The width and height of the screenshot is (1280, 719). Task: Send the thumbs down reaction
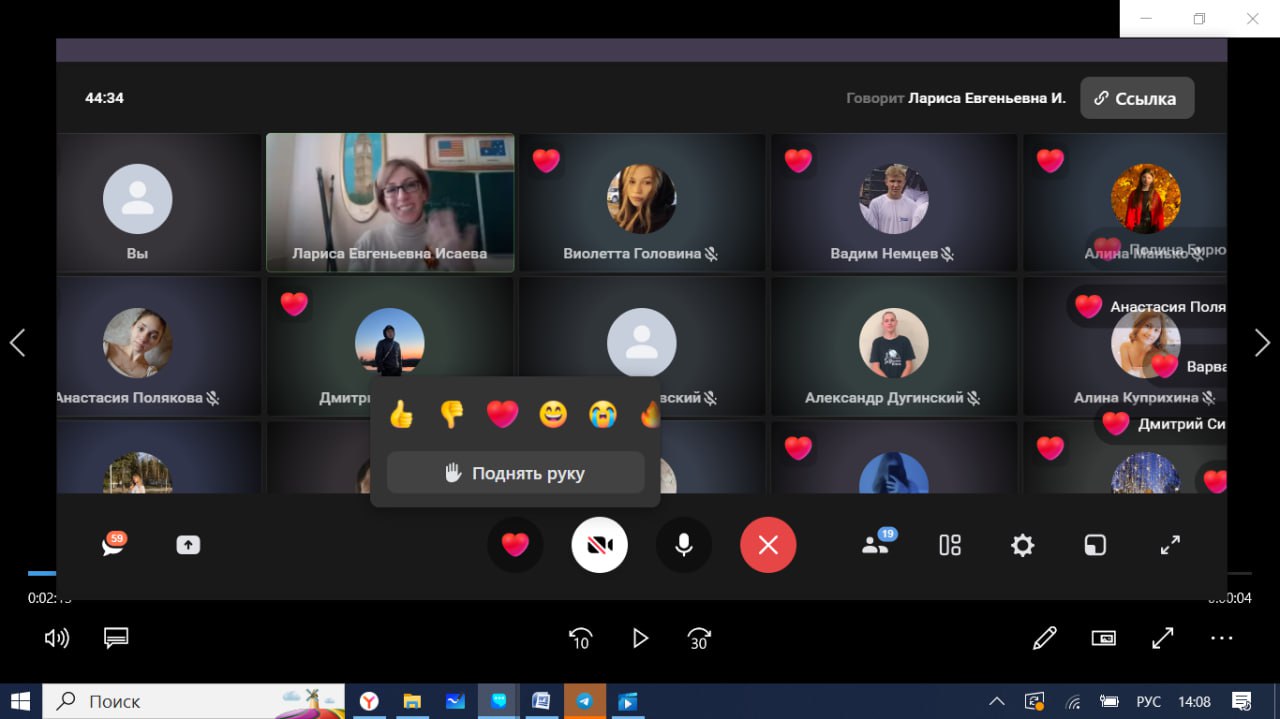452,414
